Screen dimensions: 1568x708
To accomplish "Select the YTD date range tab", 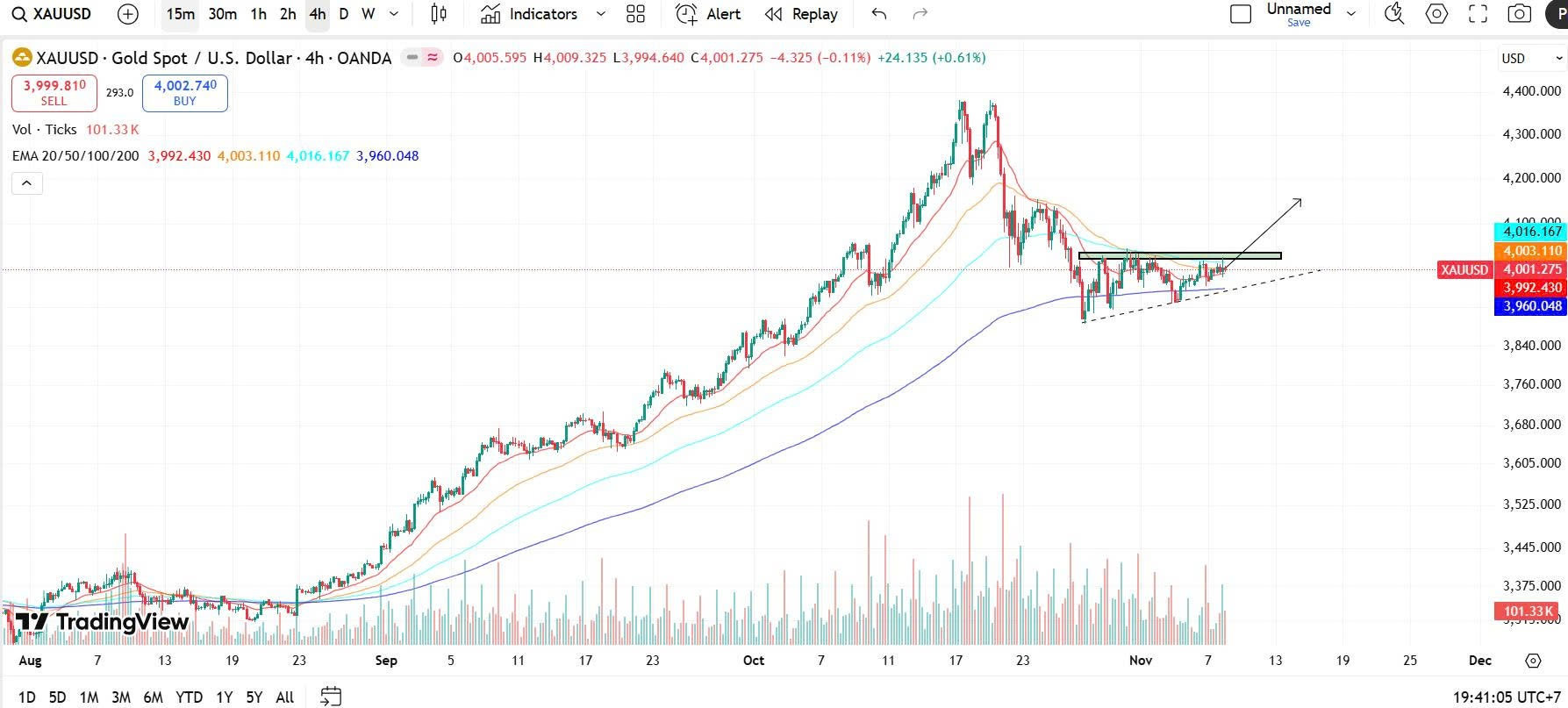I will pos(189,697).
